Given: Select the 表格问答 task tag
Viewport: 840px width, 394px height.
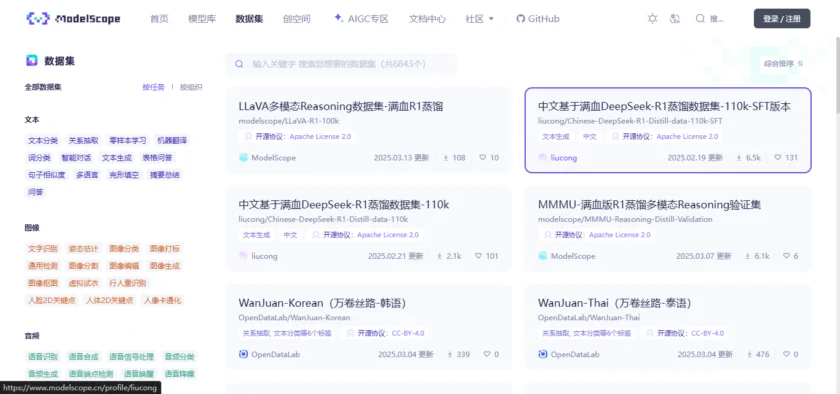Looking at the screenshot, I should click(157, 158).
